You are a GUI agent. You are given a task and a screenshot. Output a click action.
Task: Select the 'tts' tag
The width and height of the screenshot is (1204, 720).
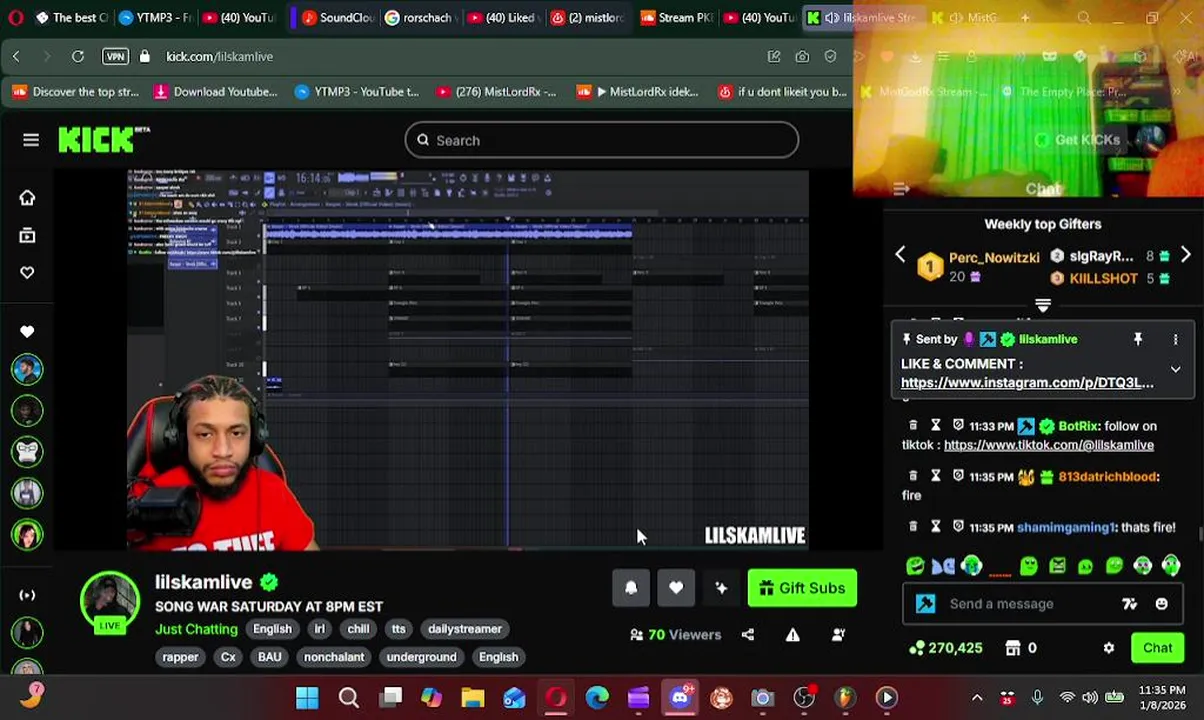tap(399, 629)
